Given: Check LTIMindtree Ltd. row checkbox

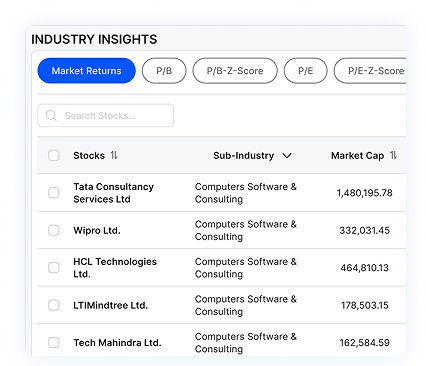Looking at the screenshot, I should click(x=54, y=305).
